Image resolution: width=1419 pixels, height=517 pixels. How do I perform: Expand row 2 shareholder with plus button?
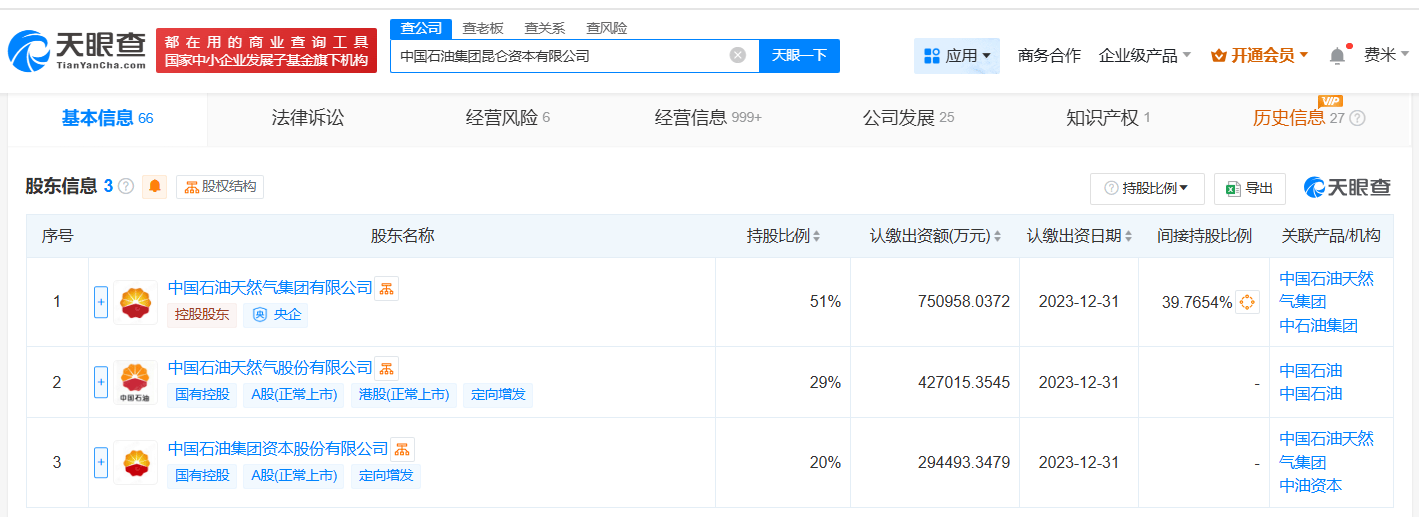coord(100,382)
